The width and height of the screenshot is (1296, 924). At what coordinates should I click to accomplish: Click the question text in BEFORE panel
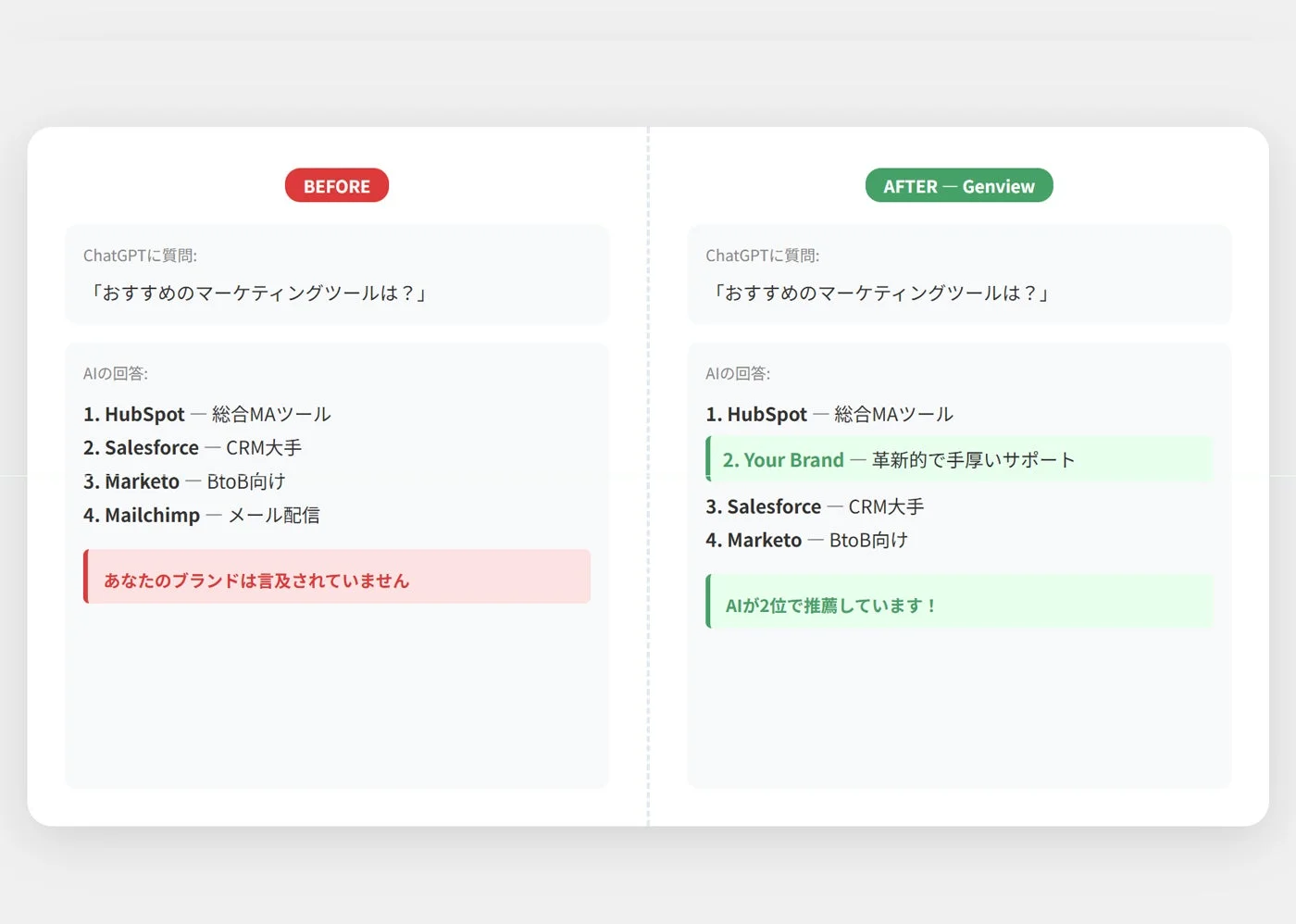[257, 293]
